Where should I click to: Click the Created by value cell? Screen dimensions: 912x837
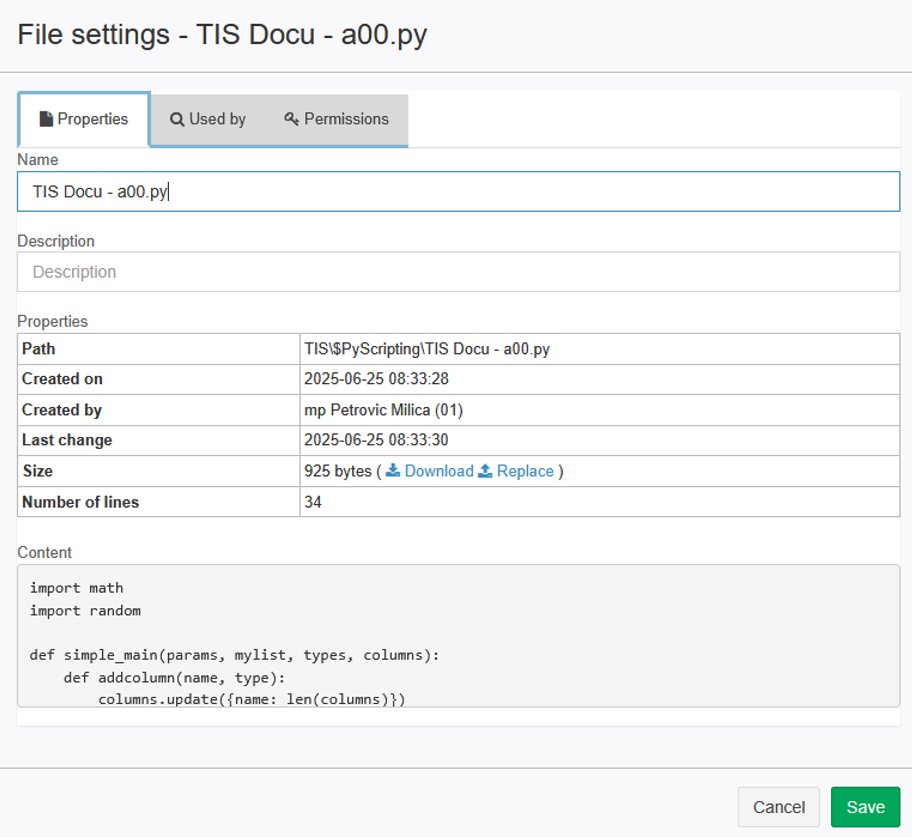click(x=600, y=410)
